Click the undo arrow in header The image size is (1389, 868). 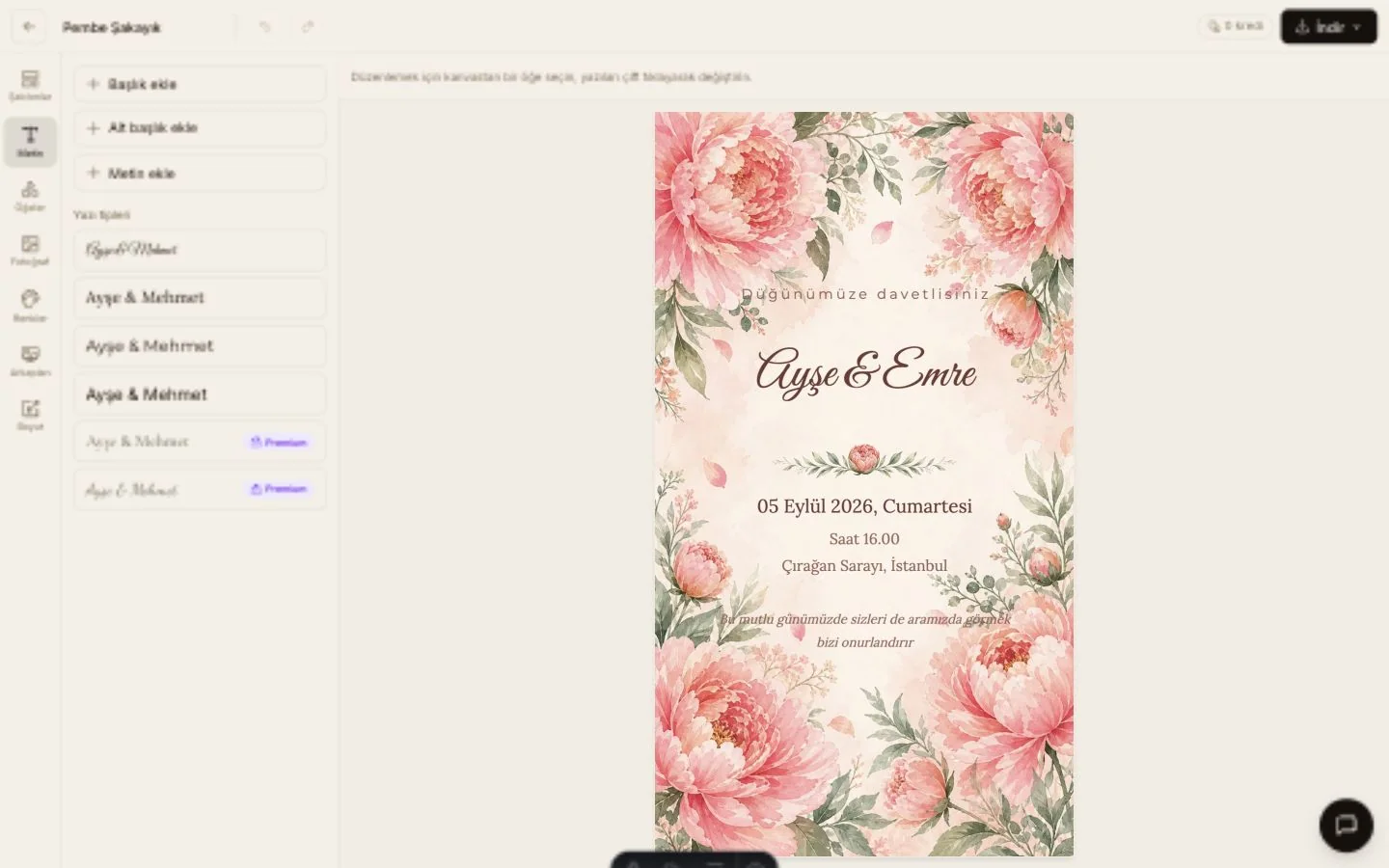265,27
